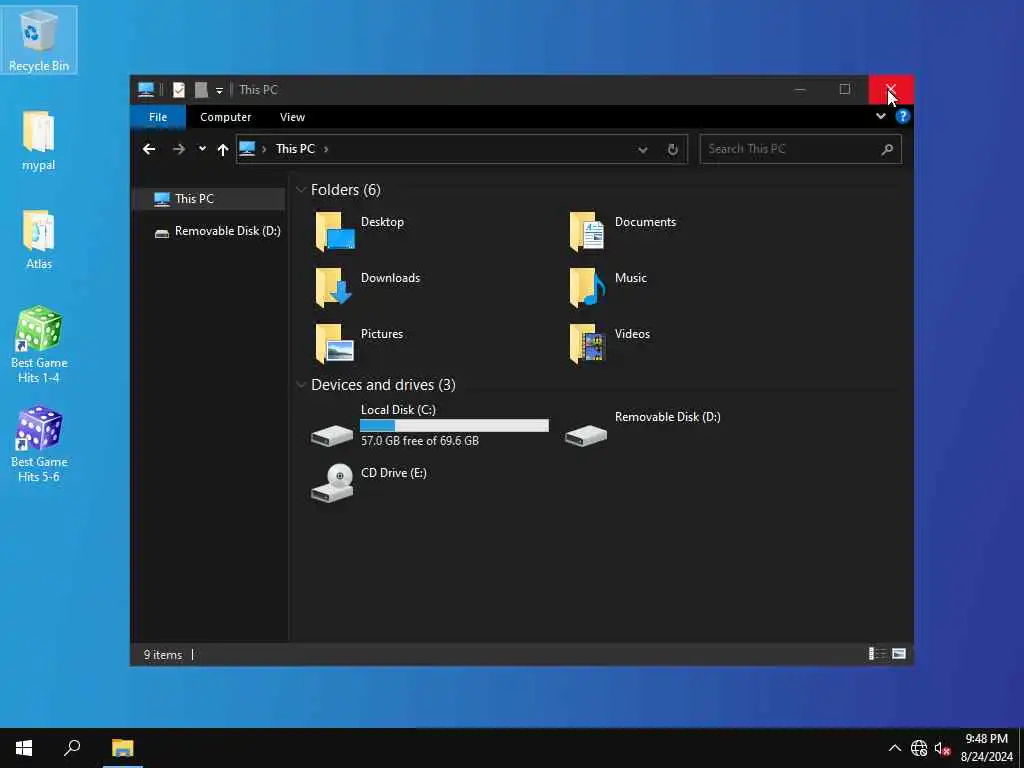The height and width of the screenshot is (768, 1024).
Task: Click the 'CD Drive (E:)' label
Action: (x=393, y=473)
